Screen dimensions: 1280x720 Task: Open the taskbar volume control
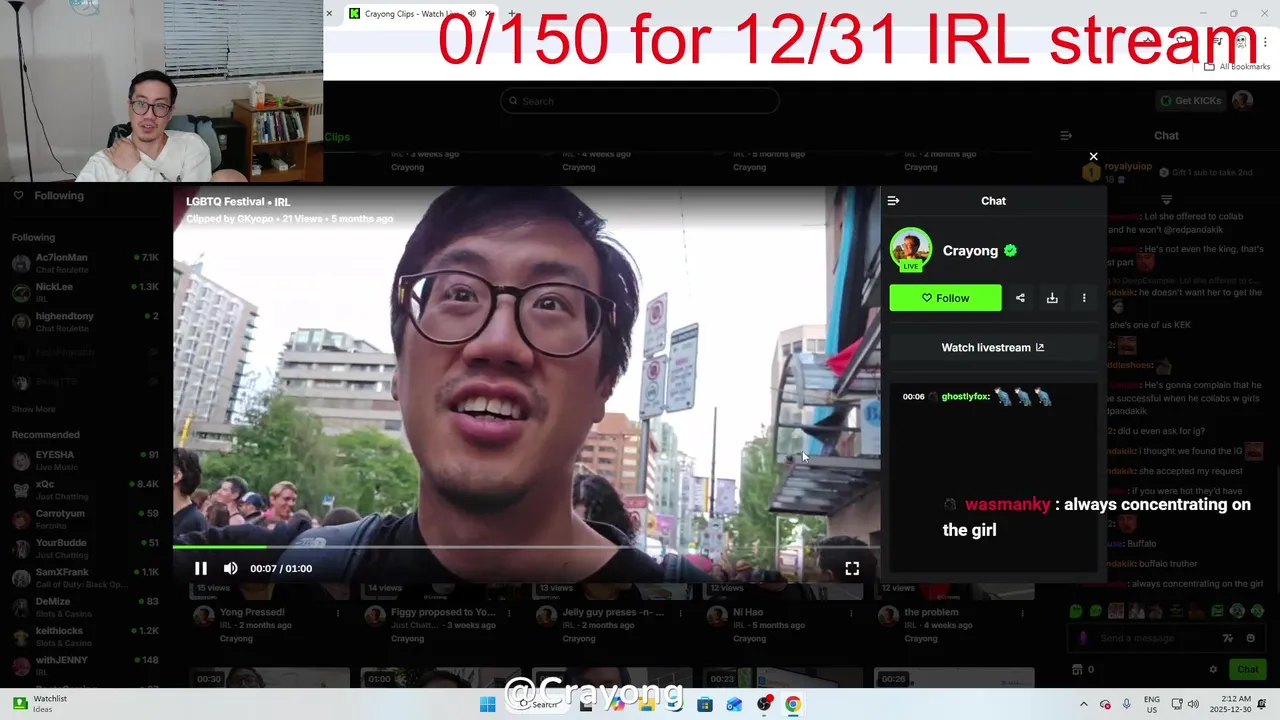[x=1195, y=704]
